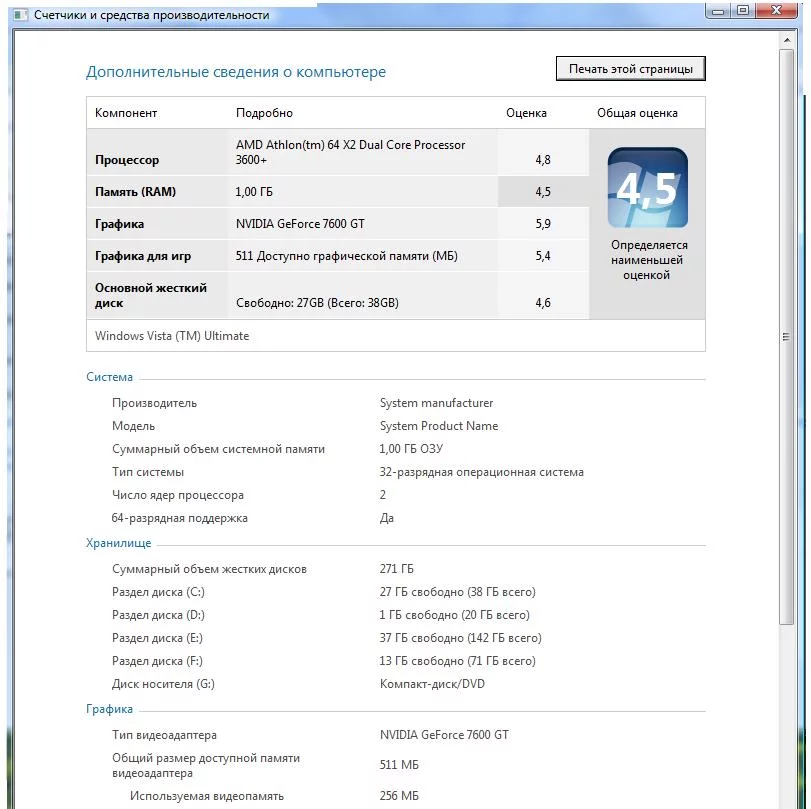Click '511 Доступно графической памяти (МБ)' text
Viewport: 811px width, 809px height.
click(347, 256)
